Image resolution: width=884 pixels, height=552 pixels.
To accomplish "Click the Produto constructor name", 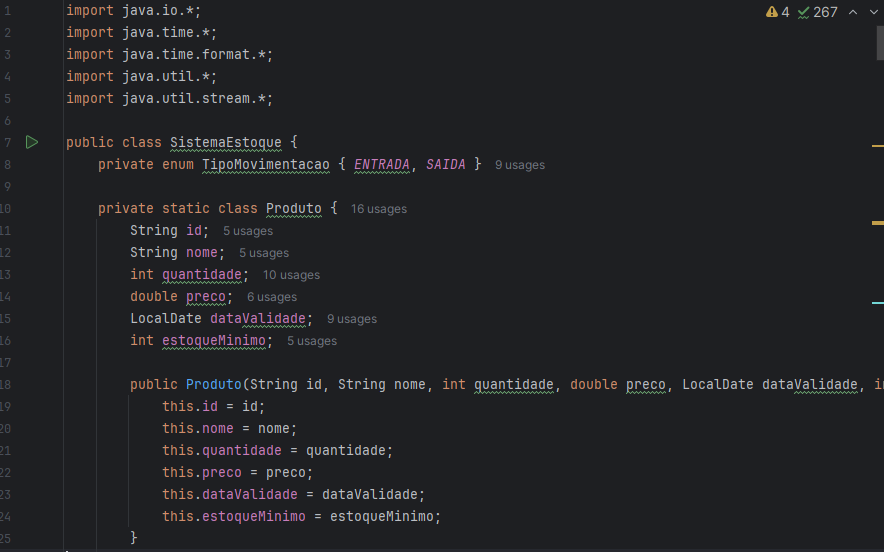I will pyautogui.click(x=214, y=385).
